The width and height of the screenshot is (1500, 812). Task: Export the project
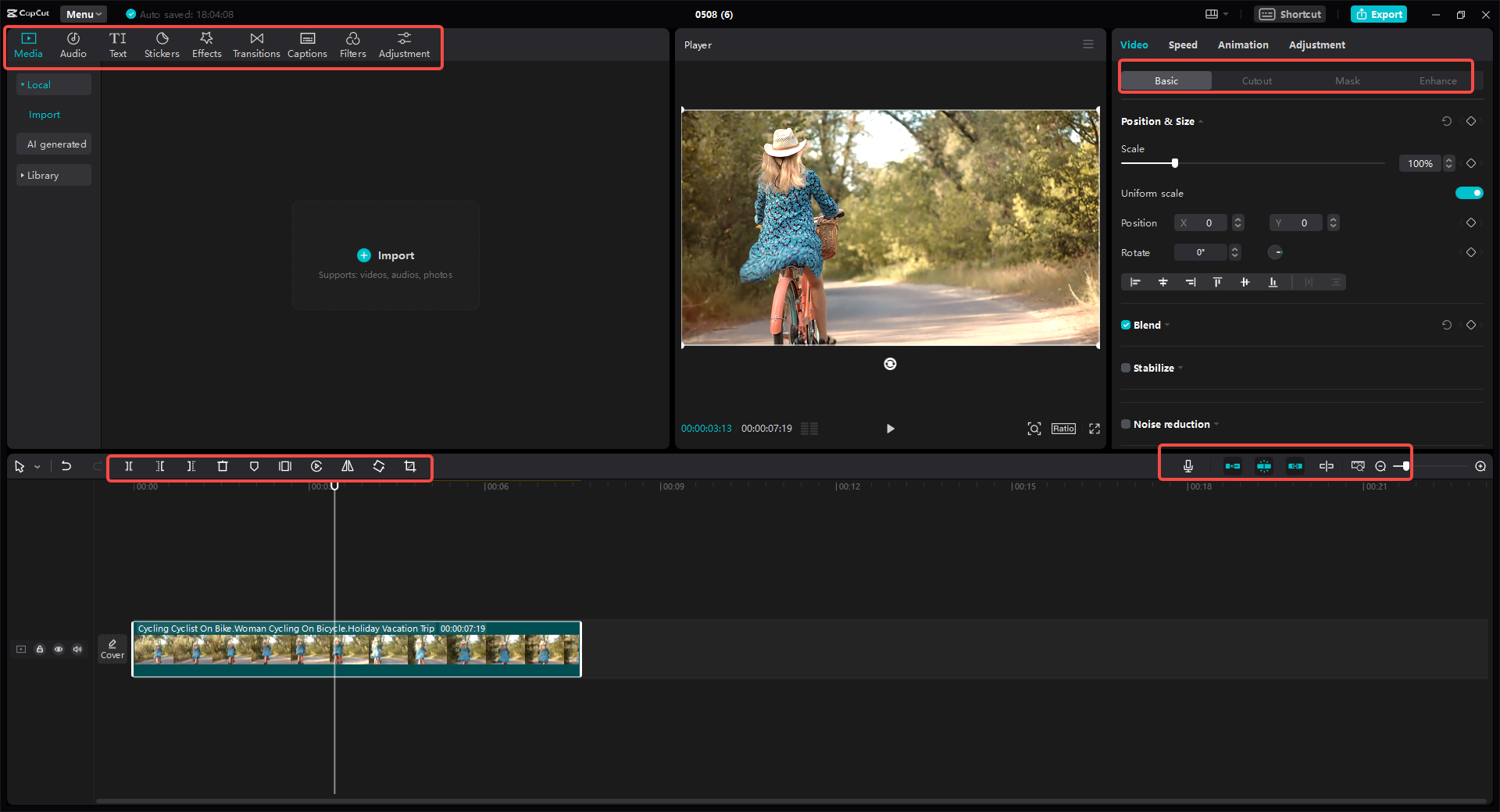point(1378,13)
